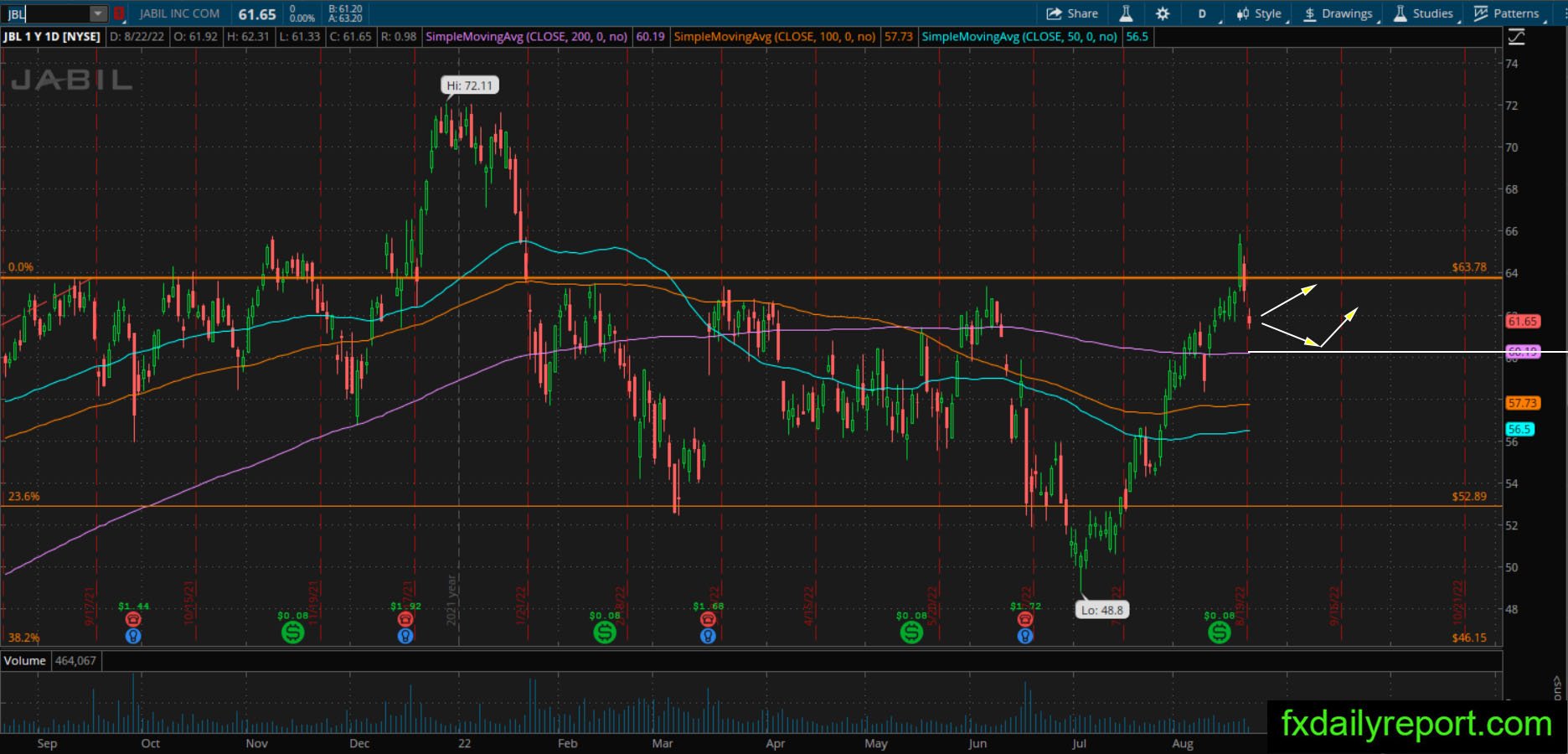Click the SimpleMovingAvg (CLOSE, 100, 0, no) label
Image resolution: width=1568 pixels, height=754 pixels.
coord(775,37)
